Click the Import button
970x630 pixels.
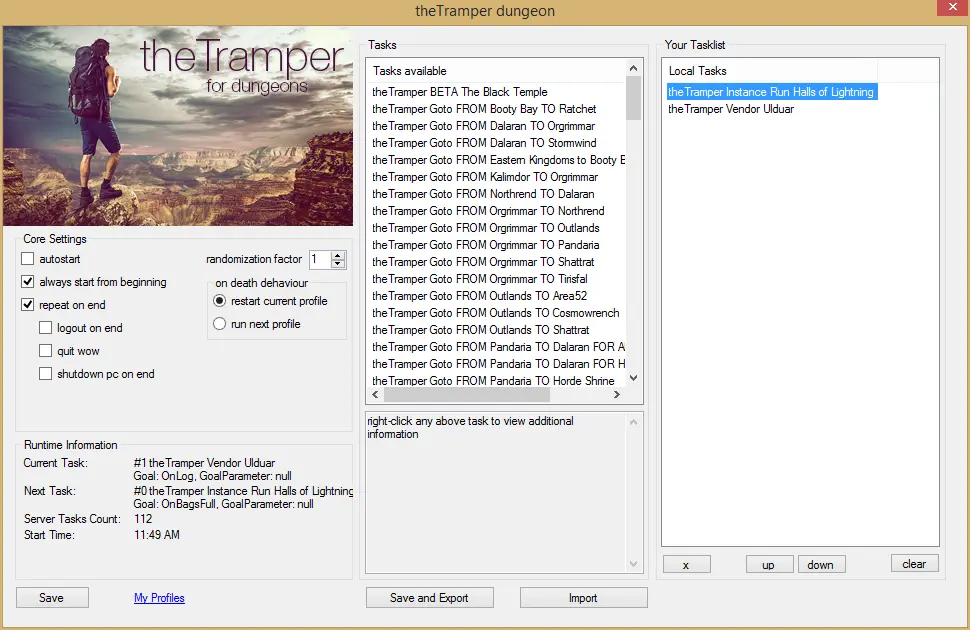(x=583, y=598)
